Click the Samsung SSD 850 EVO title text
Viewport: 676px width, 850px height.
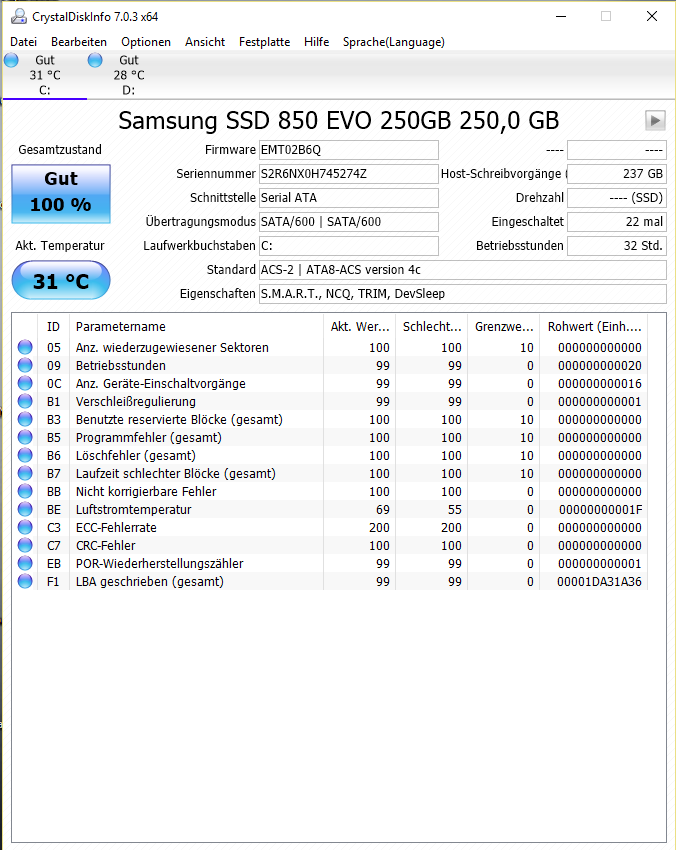click(x=338, y=120)
